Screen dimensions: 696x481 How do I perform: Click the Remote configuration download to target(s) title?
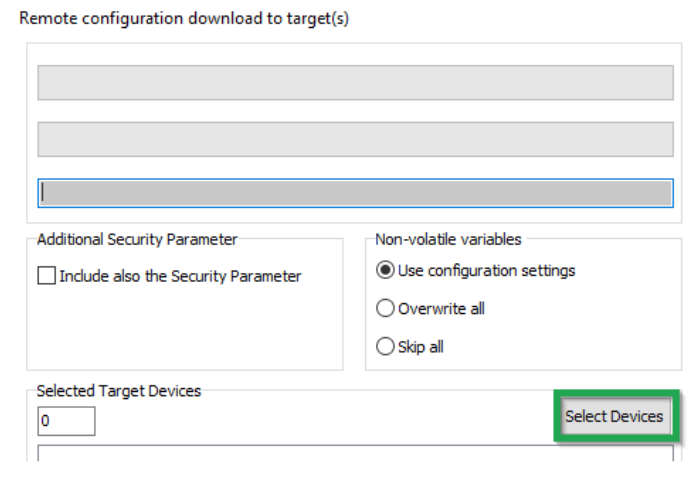pyautogui.click(x=184, y=19)
